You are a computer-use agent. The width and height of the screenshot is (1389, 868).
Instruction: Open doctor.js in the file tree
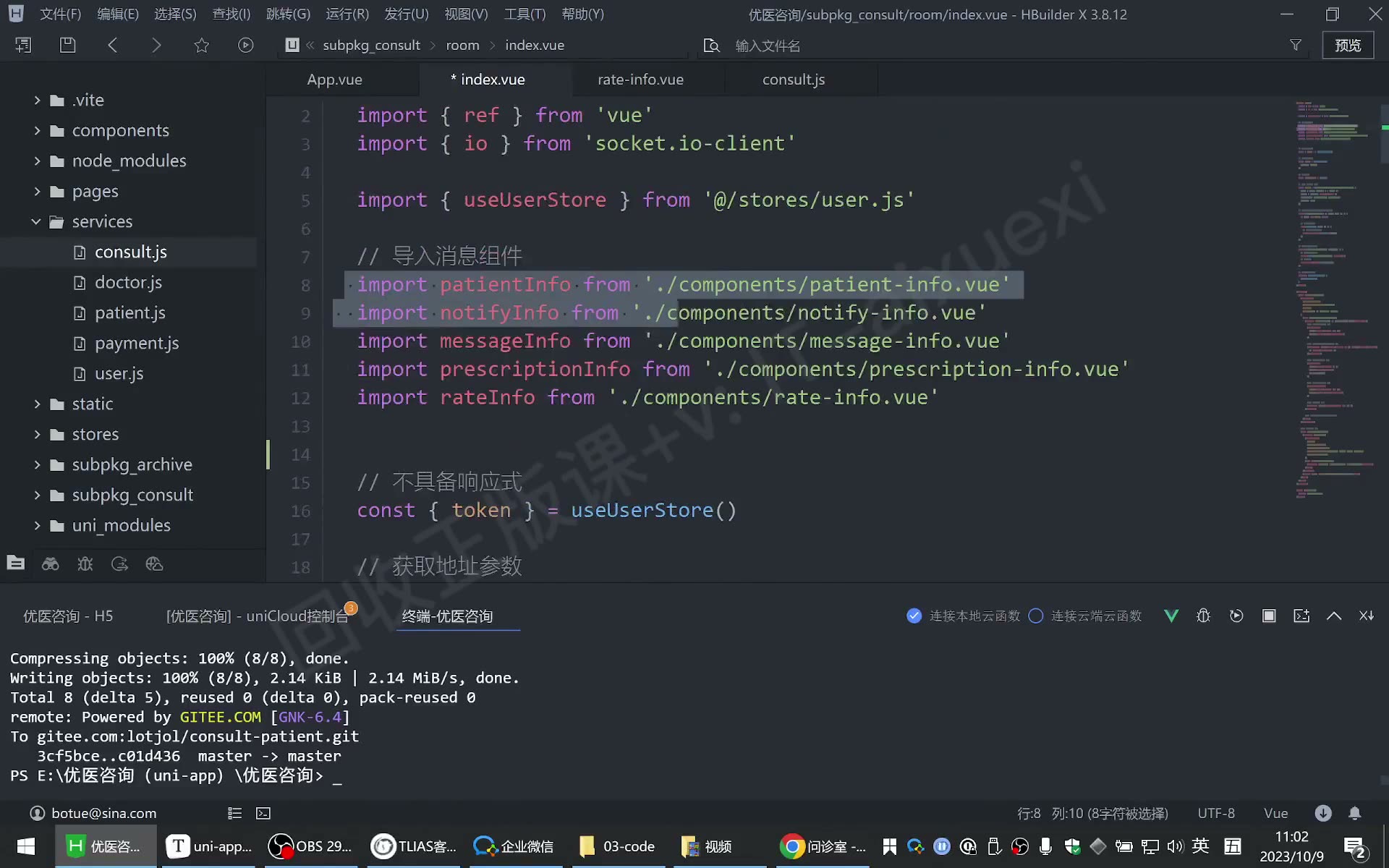[x=128, y=282]
